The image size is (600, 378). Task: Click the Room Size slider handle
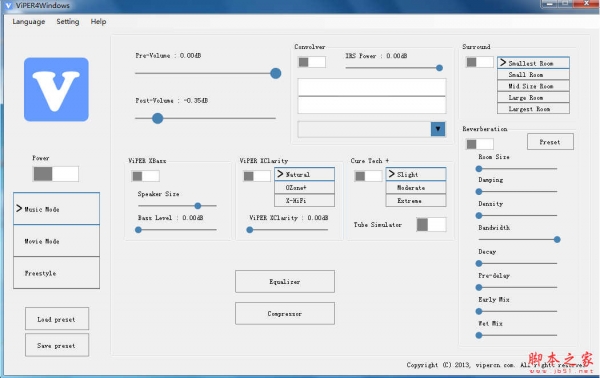tap(479, 169)
